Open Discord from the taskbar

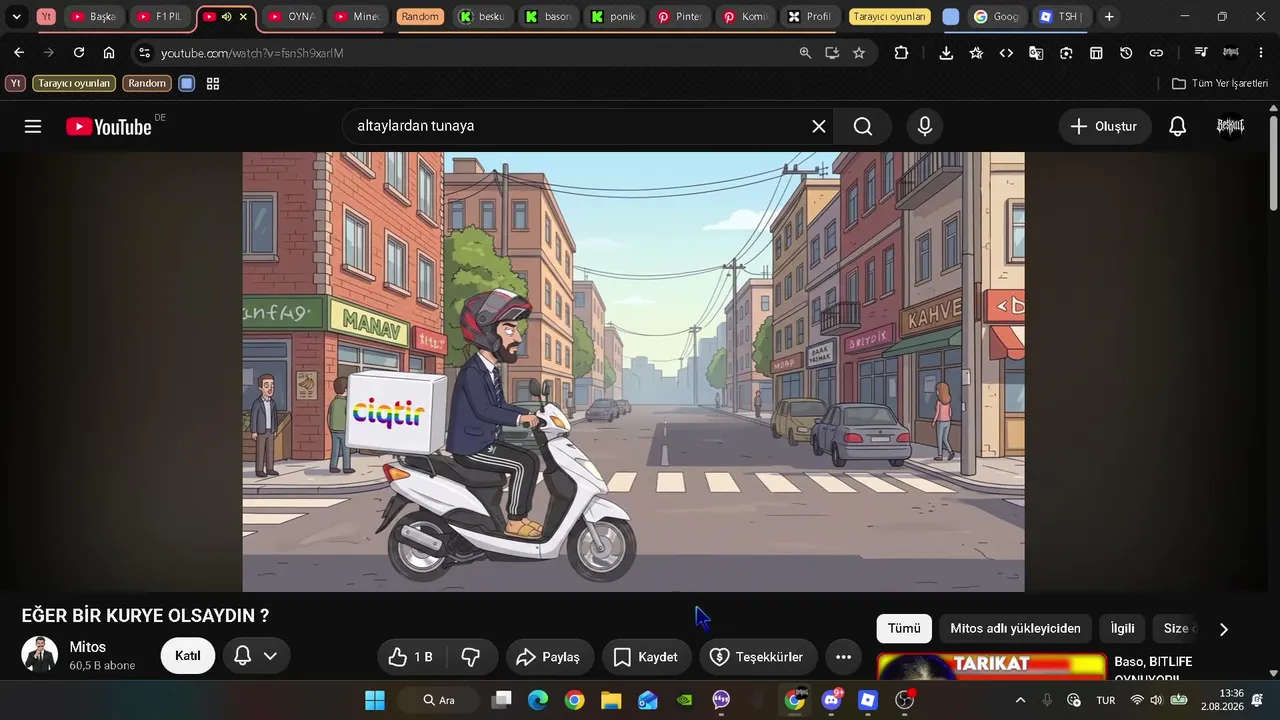[x=831, y=700]
